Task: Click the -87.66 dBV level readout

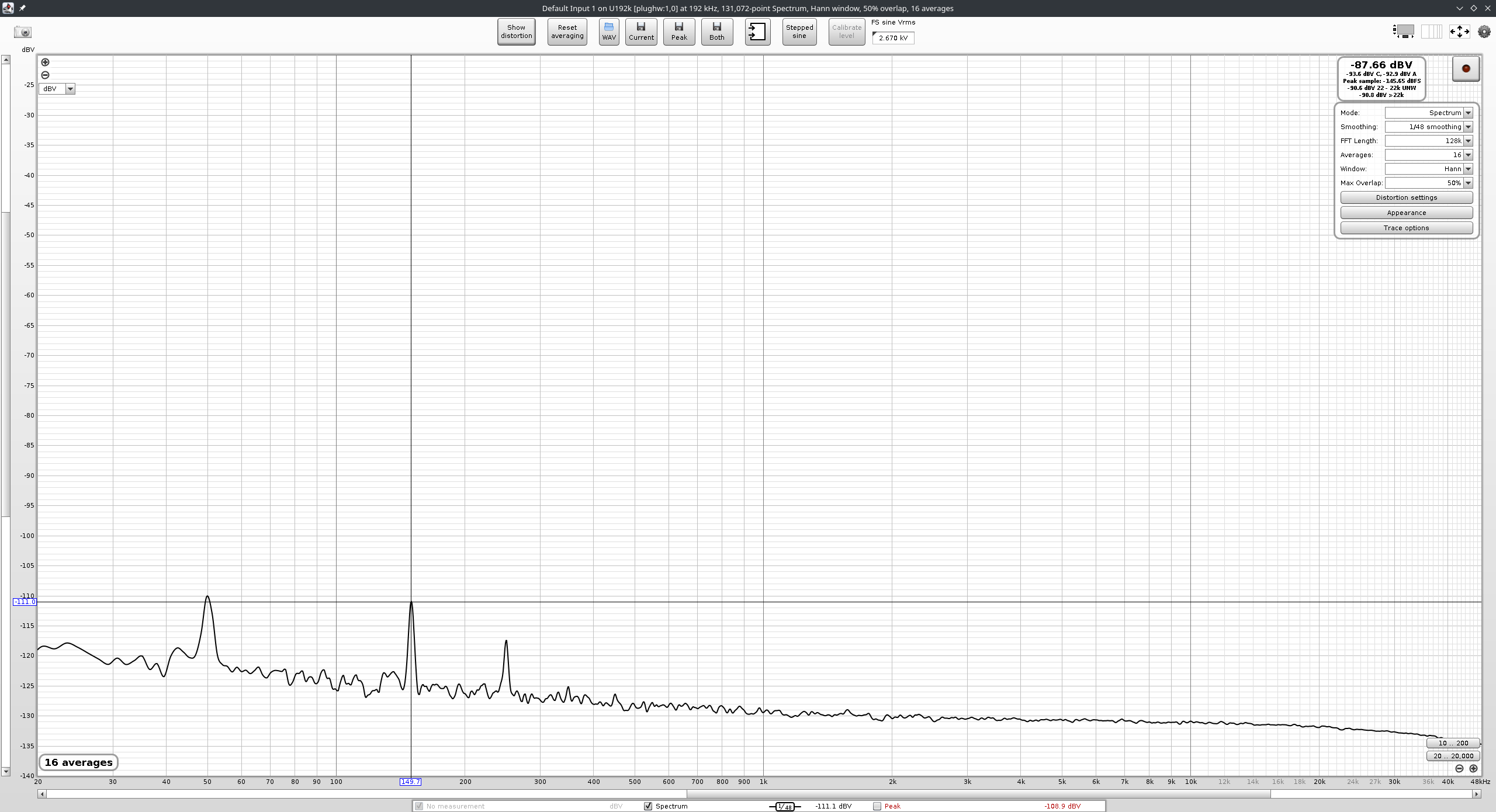Action: [x=1381, y=65]
